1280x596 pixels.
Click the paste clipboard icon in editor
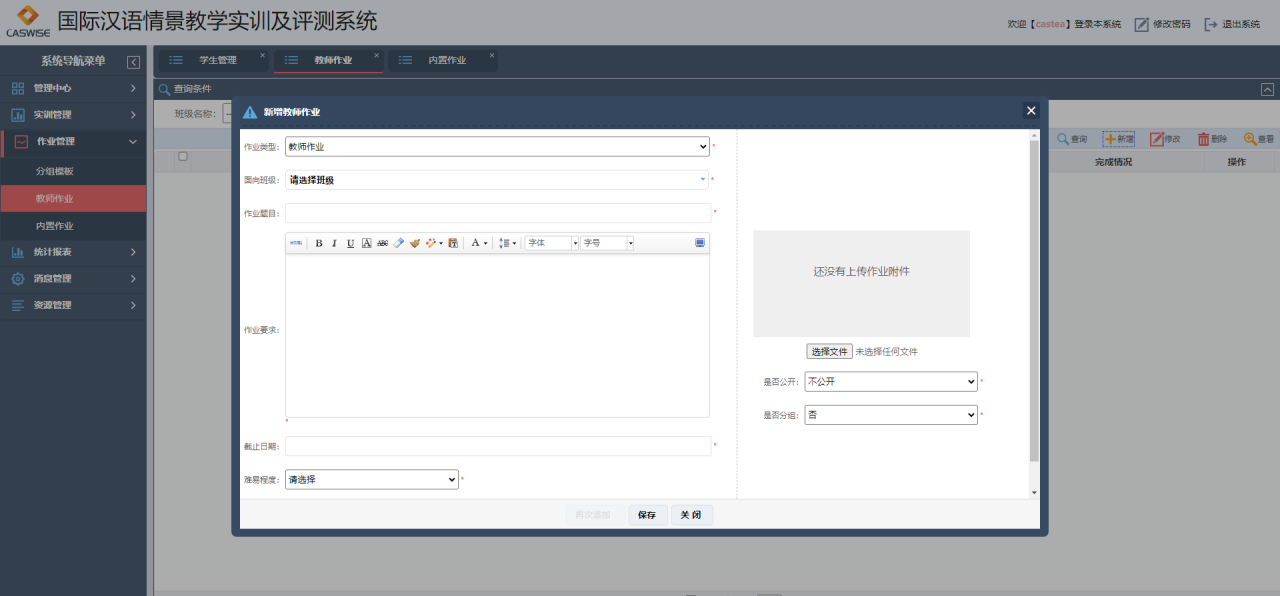(x=453, y=243)
